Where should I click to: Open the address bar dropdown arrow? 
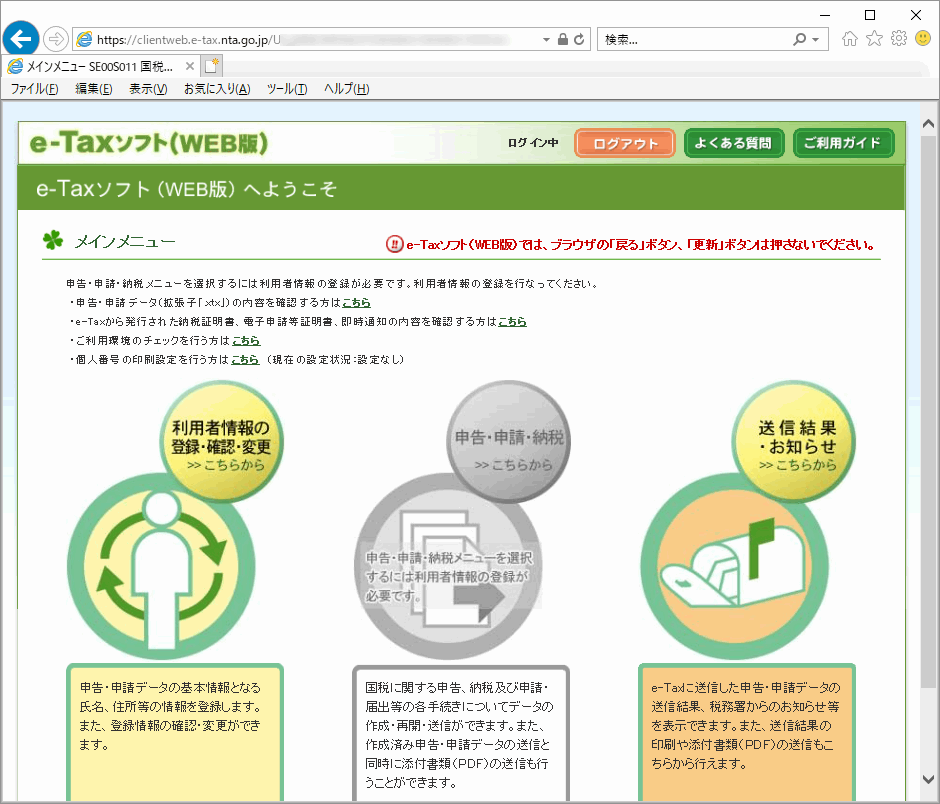point(546,40)
